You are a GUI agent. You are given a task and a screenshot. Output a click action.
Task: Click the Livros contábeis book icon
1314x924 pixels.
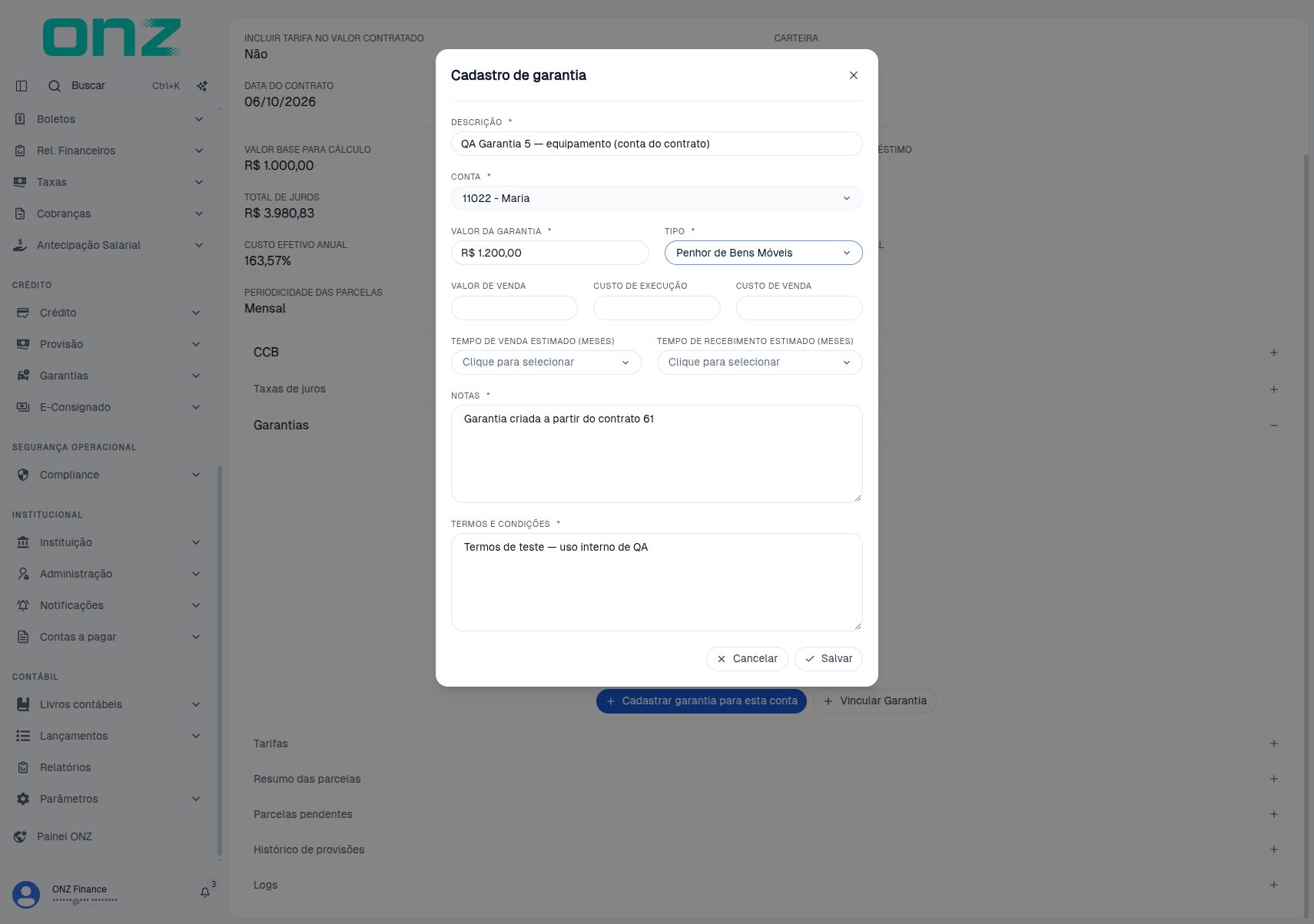(23, 704)
